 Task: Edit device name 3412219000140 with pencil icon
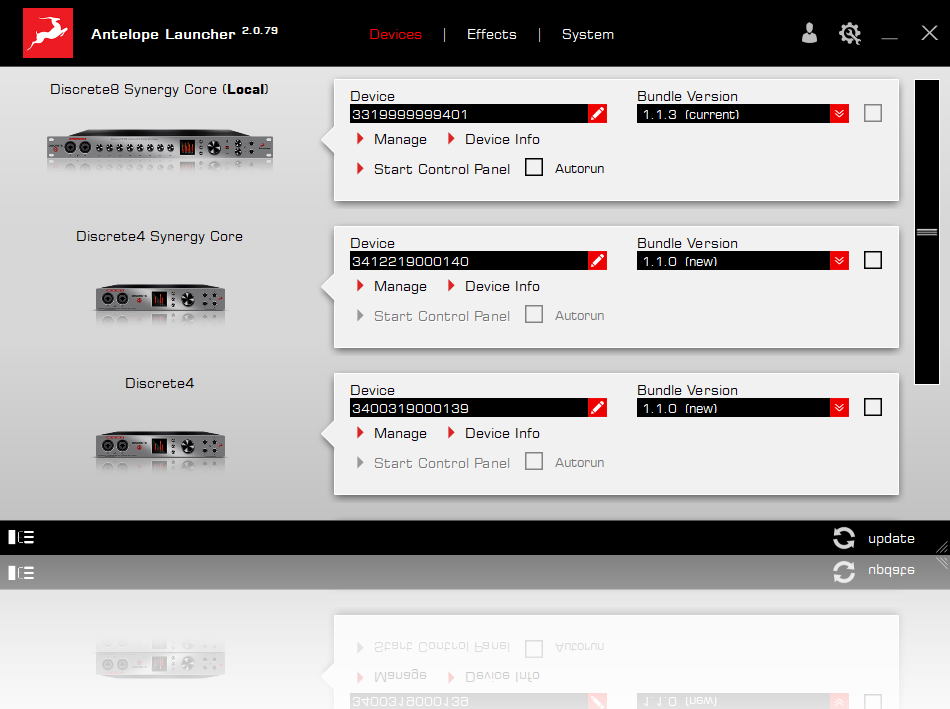coord(597,261)
